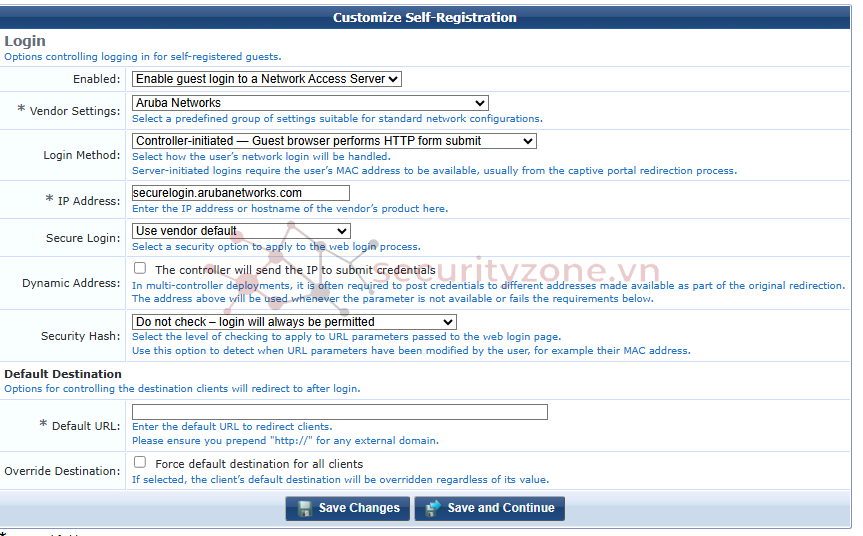This screenshot has width=863, height=536.
Task: Click into the IP Address field
Action: (240, 193)
